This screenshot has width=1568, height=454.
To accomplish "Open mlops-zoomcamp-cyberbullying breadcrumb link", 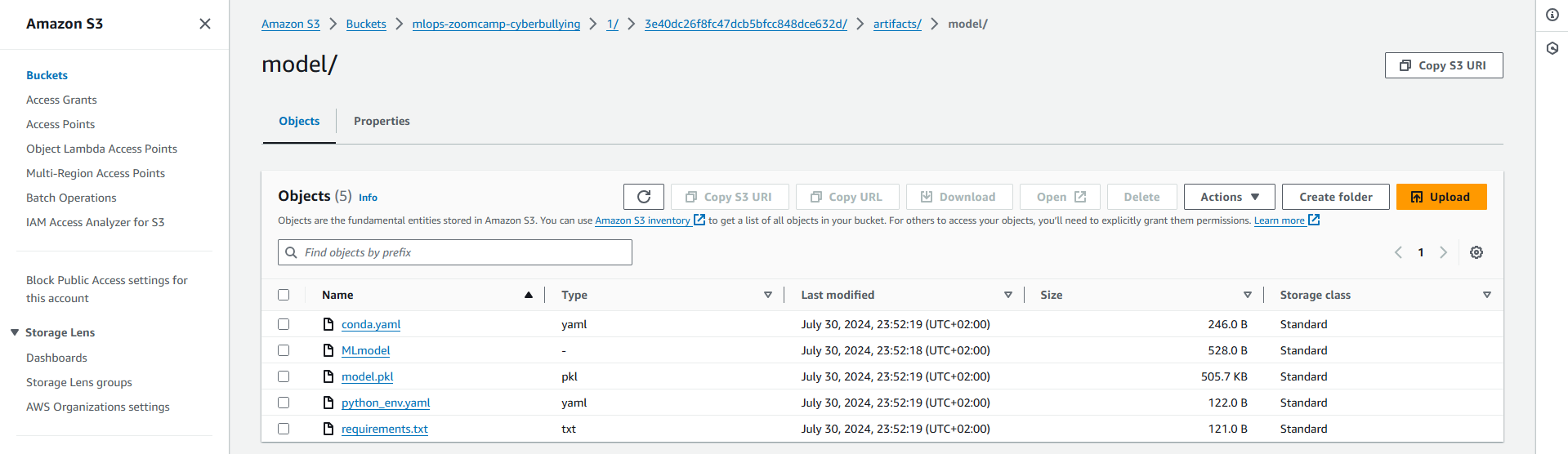I will tap(496, 24).
